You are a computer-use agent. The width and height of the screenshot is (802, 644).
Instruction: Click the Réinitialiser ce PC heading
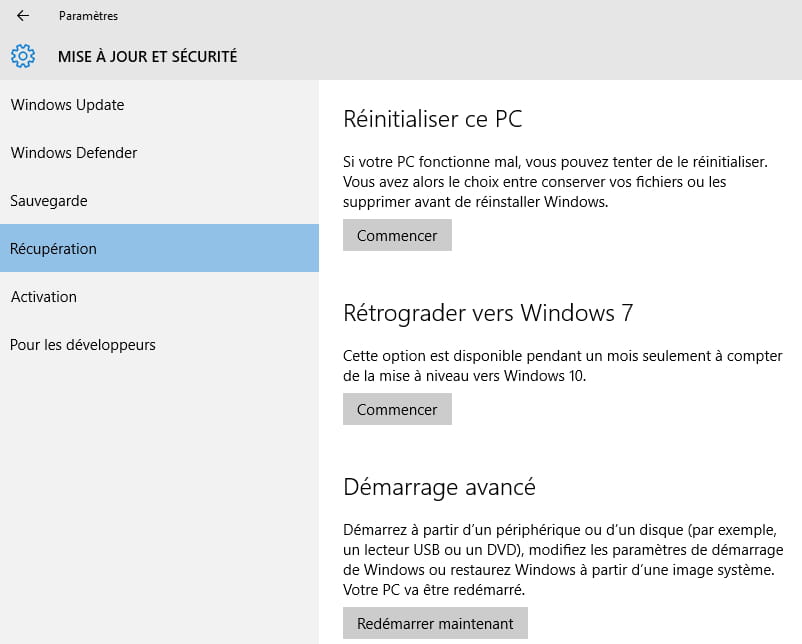432,119
